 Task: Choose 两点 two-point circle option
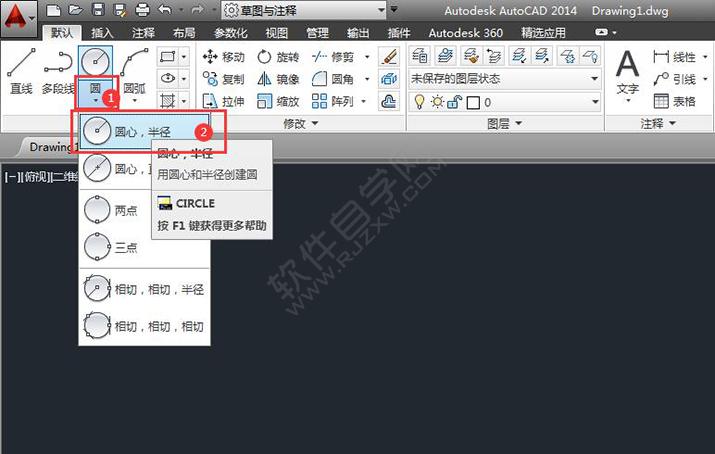145,210
